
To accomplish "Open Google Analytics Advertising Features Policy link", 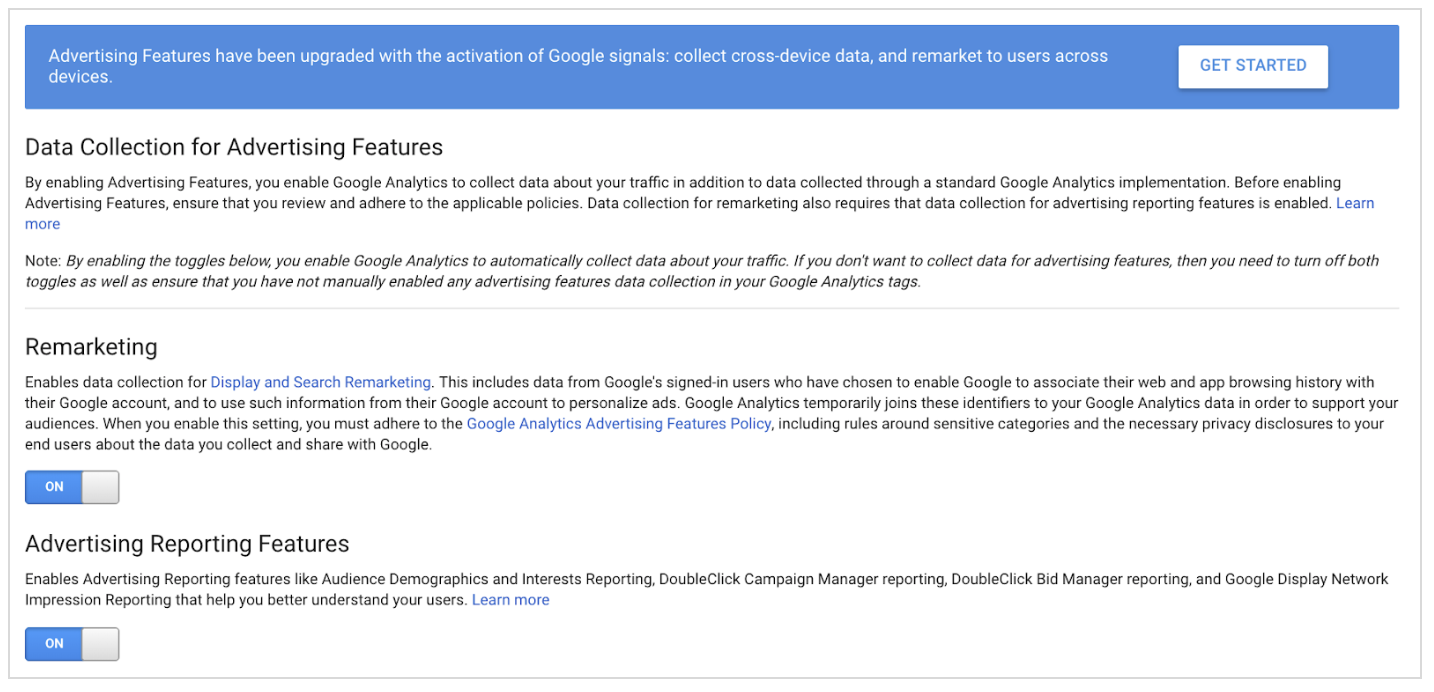I will [618, 424].
